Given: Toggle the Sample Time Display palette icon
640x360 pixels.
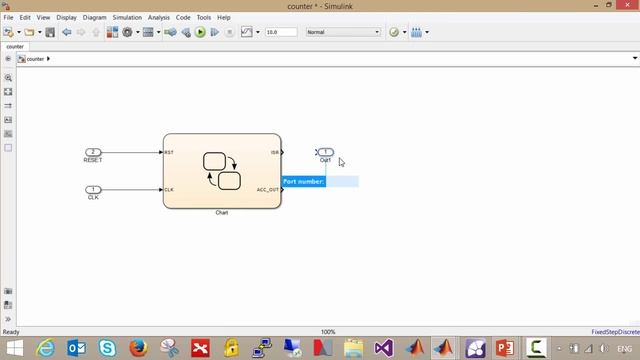Looking at the screenshot, I should tap(8, 106).
